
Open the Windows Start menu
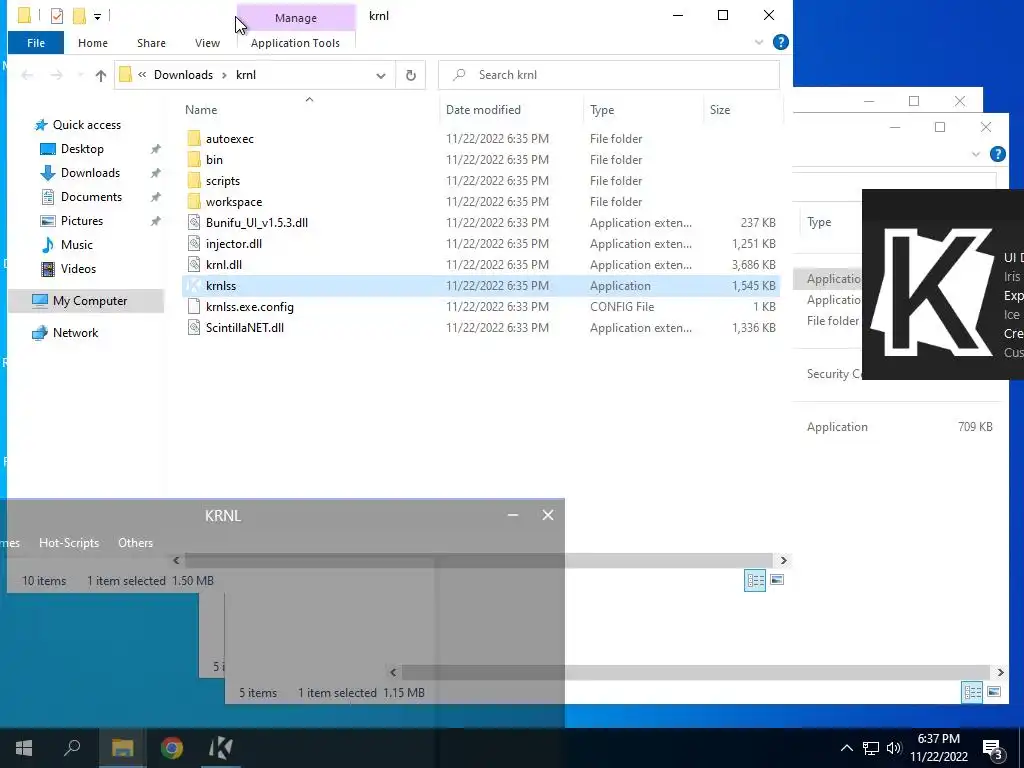click(24, 748)
